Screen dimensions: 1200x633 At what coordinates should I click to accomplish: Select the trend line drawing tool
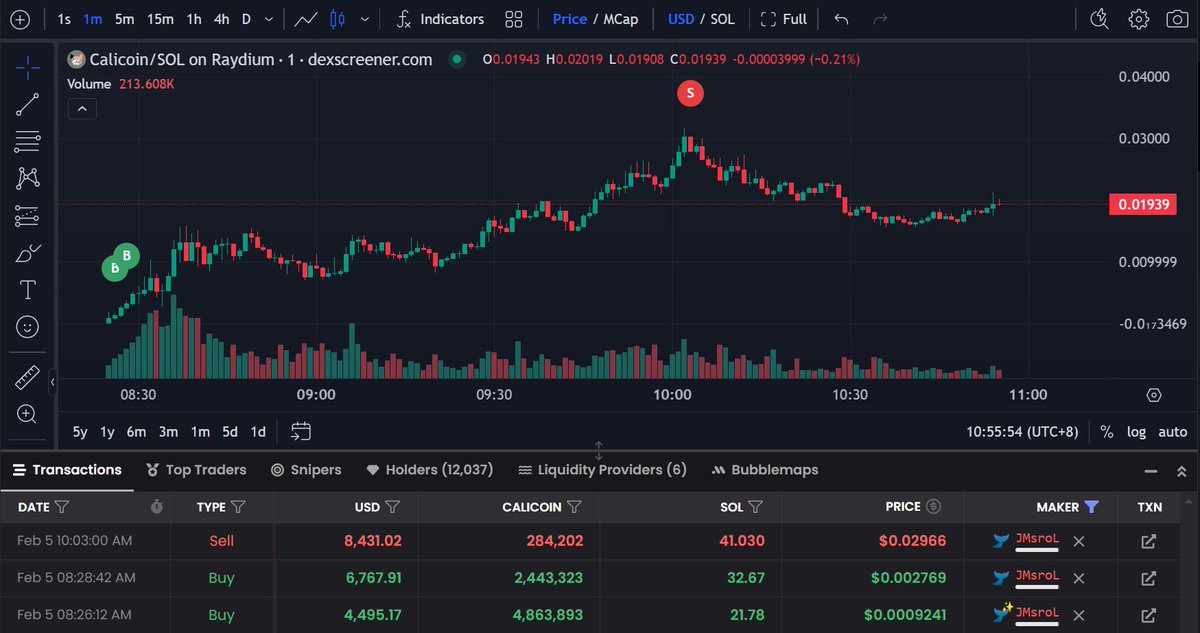[x=28, y=104]
